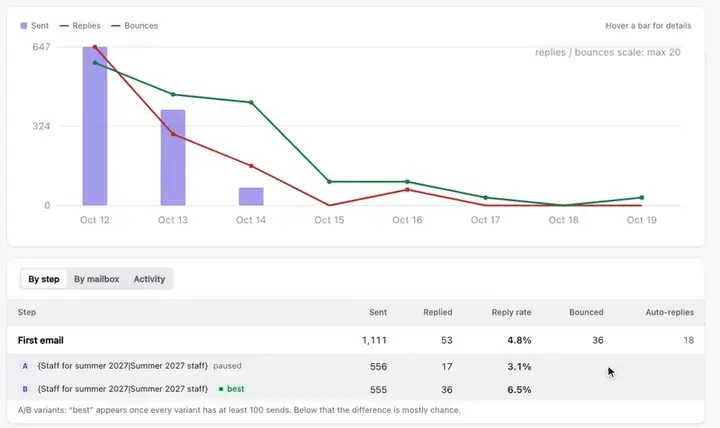
Task: Click the Oct 14 replies data point
Action: pyautogui.click(x=251, y=102)
